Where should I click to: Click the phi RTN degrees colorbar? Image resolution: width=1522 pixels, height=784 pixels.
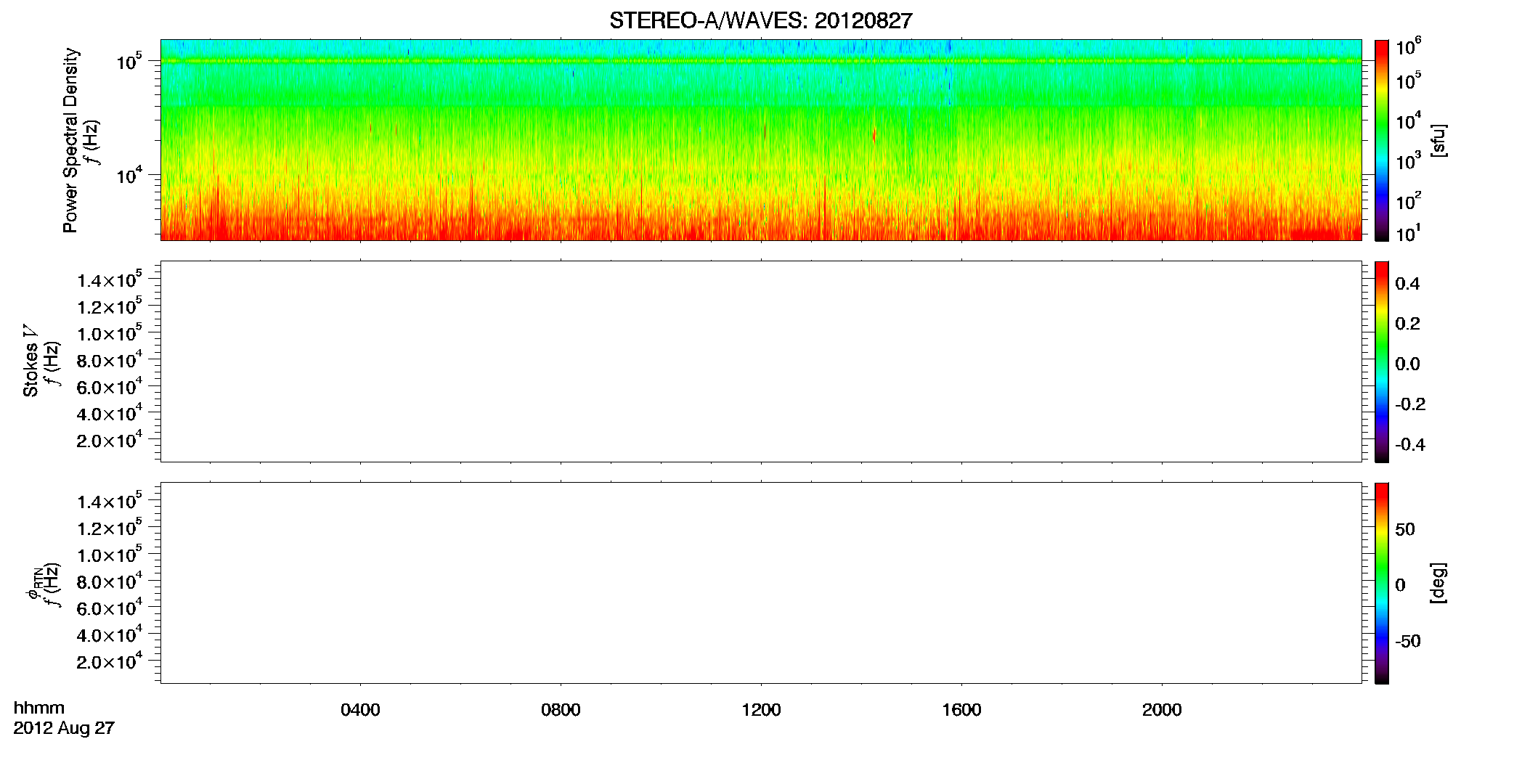tap(1382, 583)
